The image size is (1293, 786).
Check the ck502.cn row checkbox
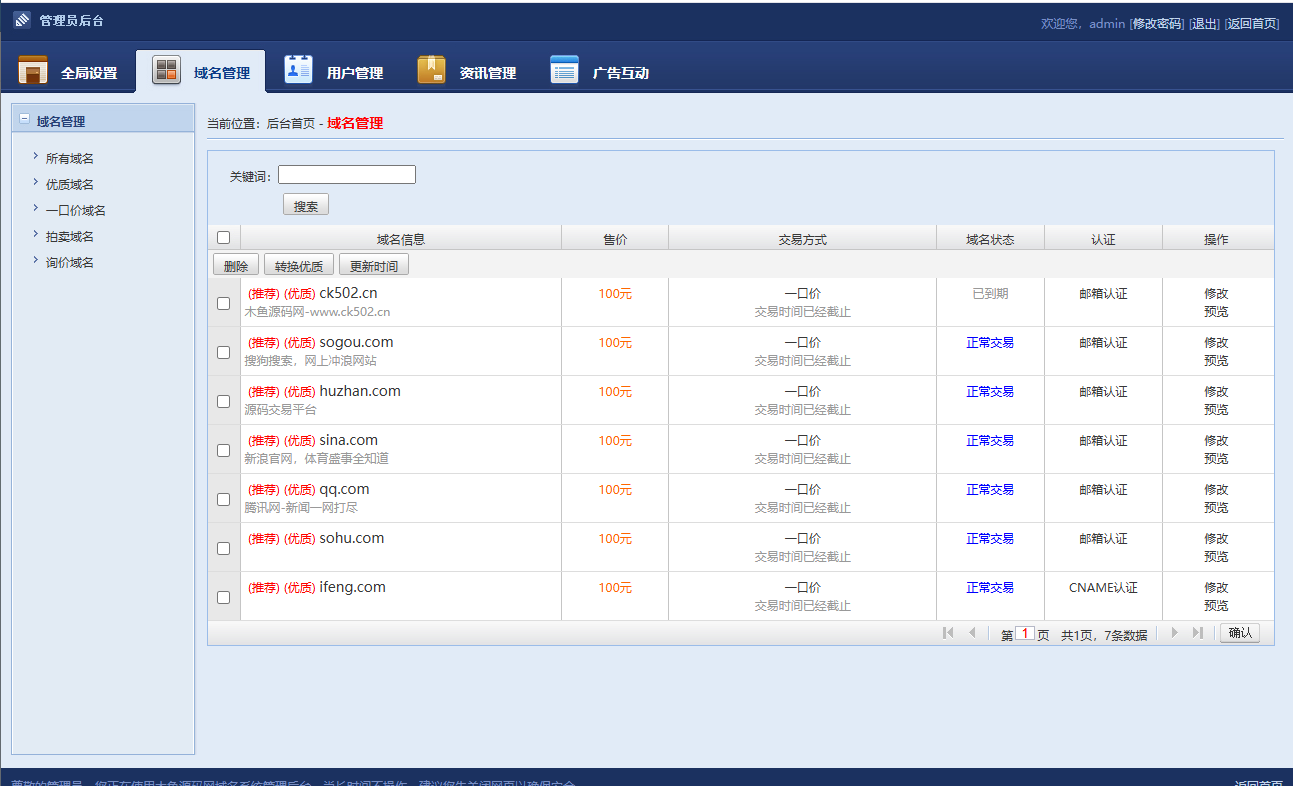(x=224, y=303)
